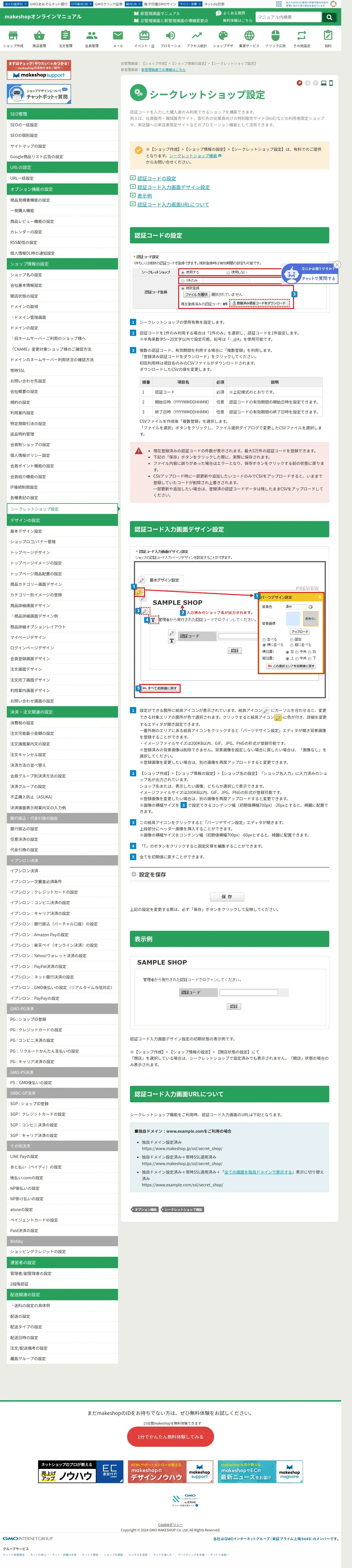
Task: Expand the 決済・注文関連の設定 sidebar section
Action: click(x=62, y=712)
